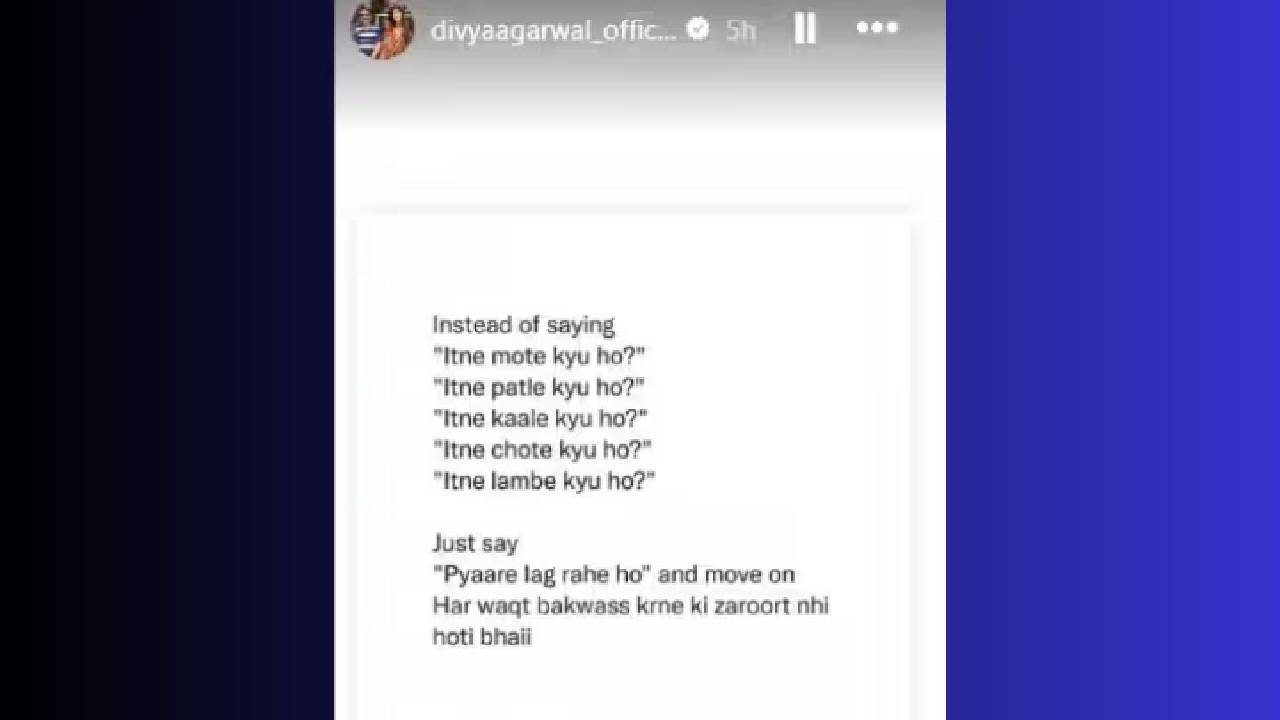The width and height of the screenshot is (1280, 720).
Task: Select the "Itne patle kyu ho?" line
Action: click(x=538, y=387)
